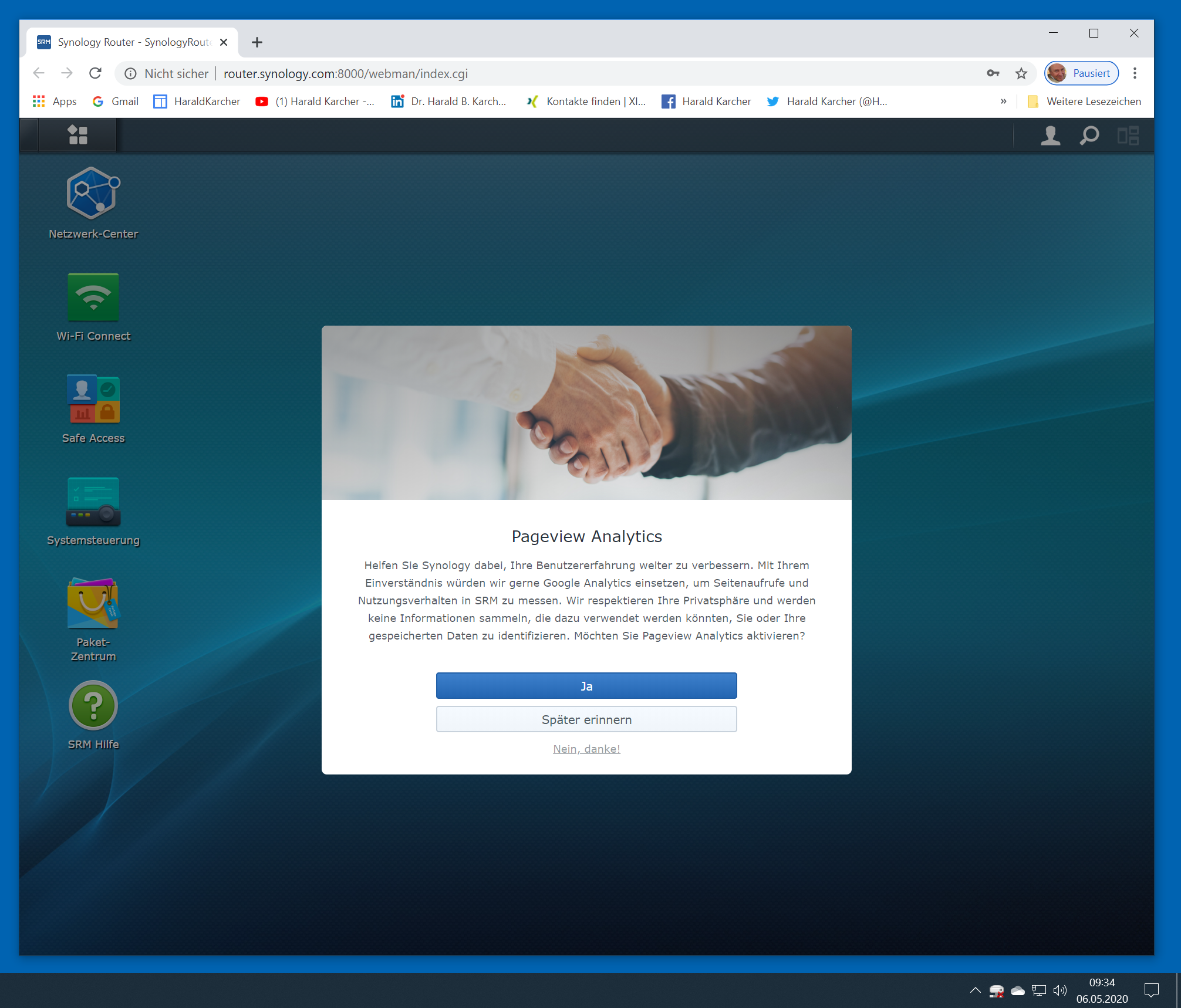Toggle the widgets panel icon
Viewport: 1181px width, 1008px height.
(x=1128, y=136)
